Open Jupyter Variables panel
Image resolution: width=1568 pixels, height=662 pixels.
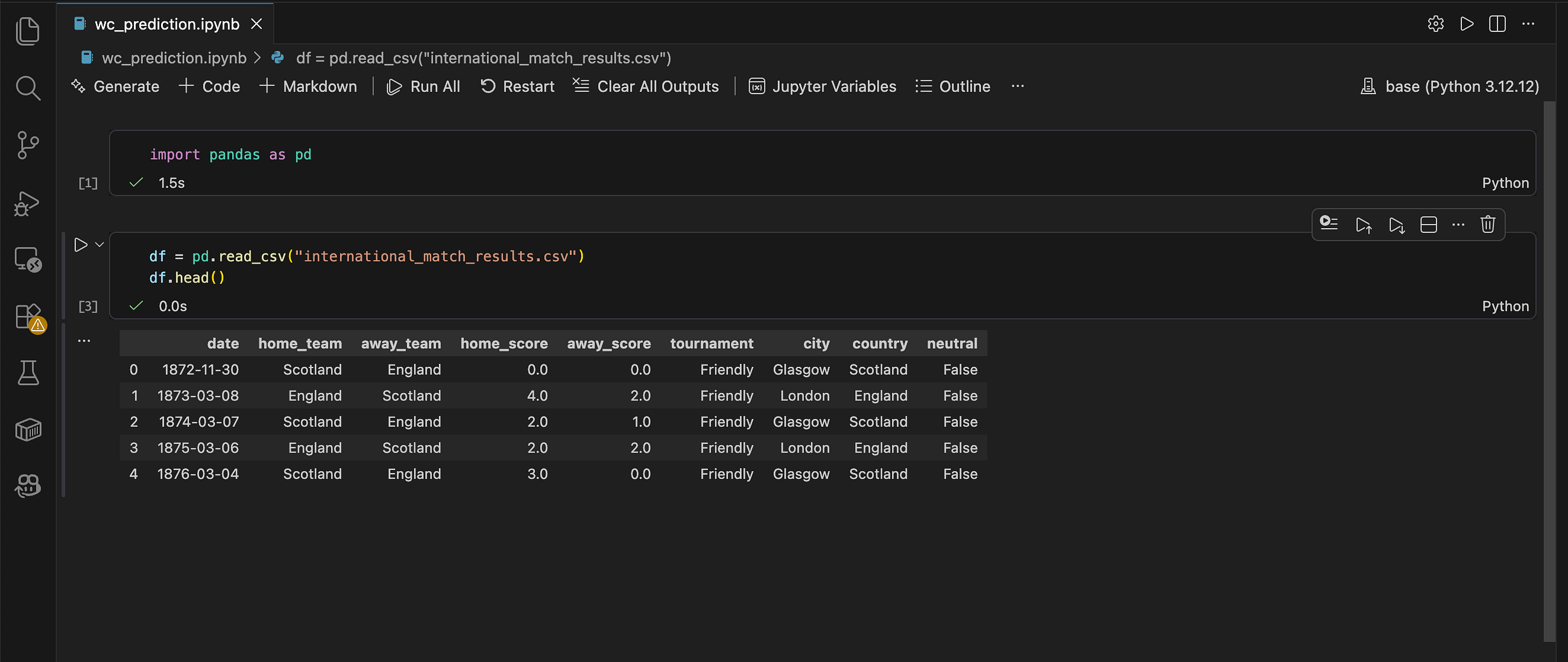click(x=823, y=86)
